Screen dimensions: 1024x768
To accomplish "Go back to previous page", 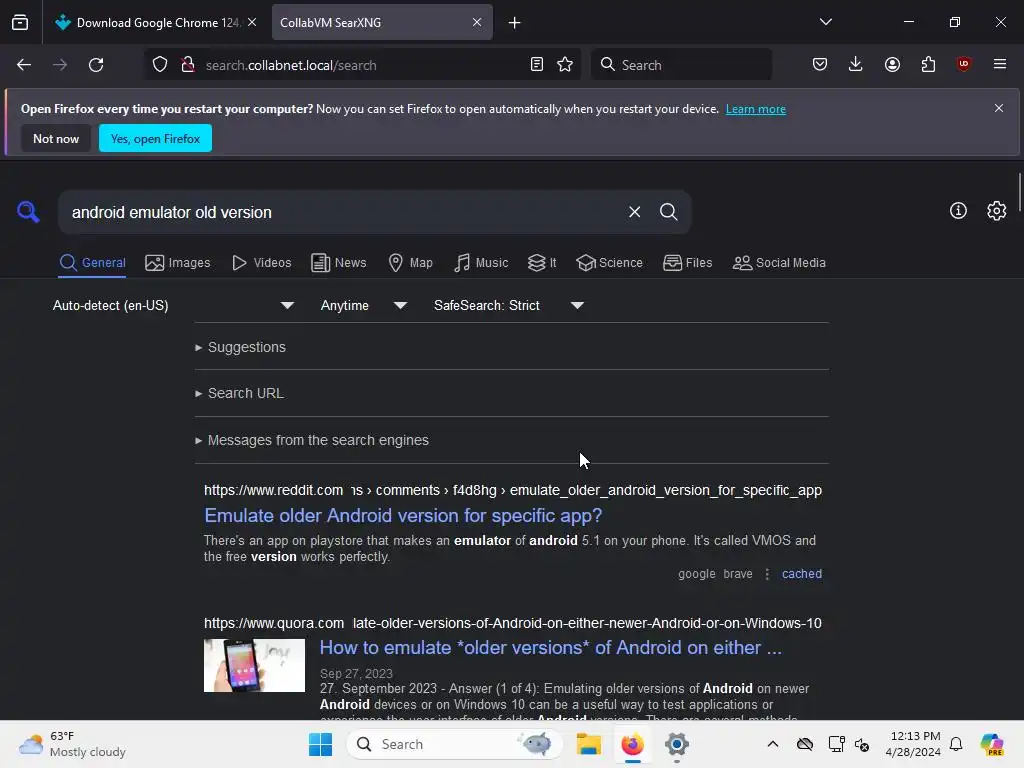I will point(24,65).
